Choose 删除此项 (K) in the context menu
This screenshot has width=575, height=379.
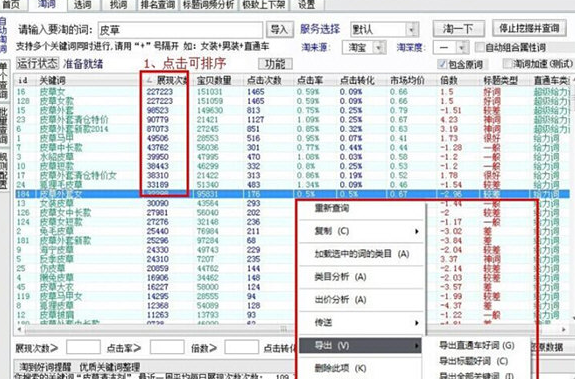pyautogui.click(x=361, y=368)
